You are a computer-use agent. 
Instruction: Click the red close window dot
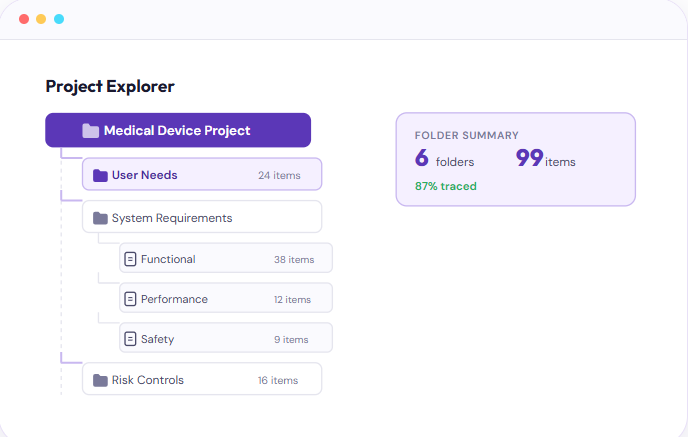pos(24,19)
